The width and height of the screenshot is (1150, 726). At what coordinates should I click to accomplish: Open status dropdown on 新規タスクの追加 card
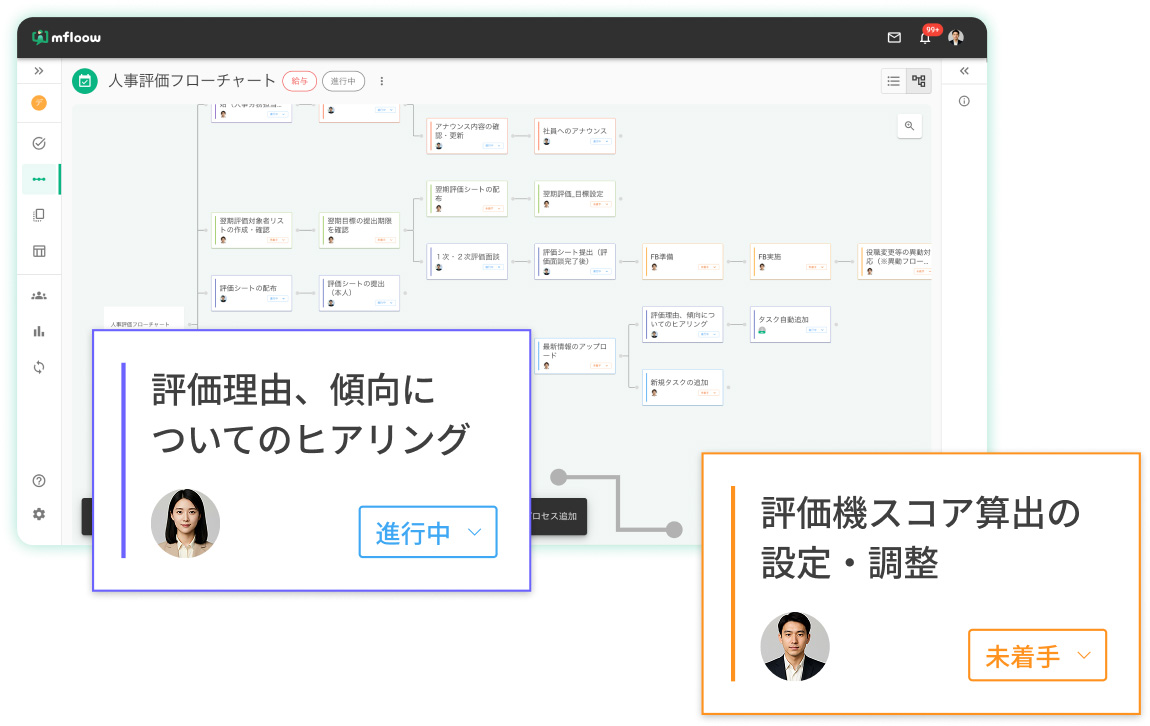point(708,394)
